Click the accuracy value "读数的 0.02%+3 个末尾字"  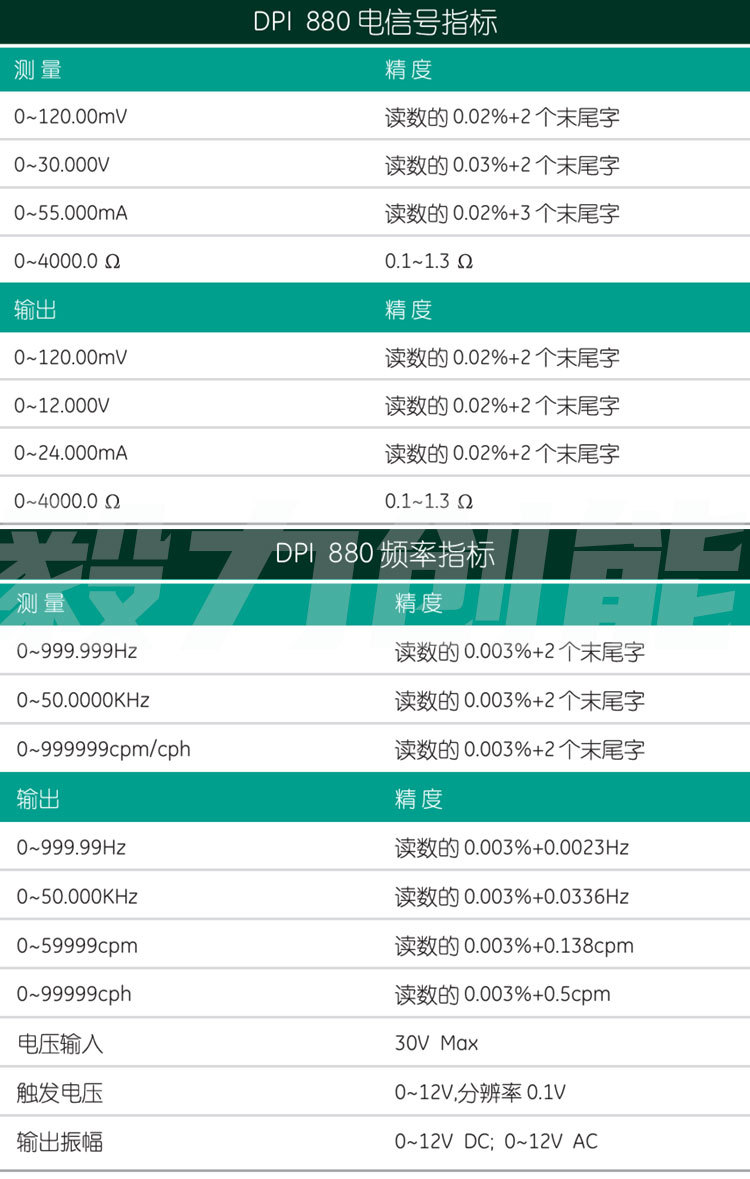point(502,213)
